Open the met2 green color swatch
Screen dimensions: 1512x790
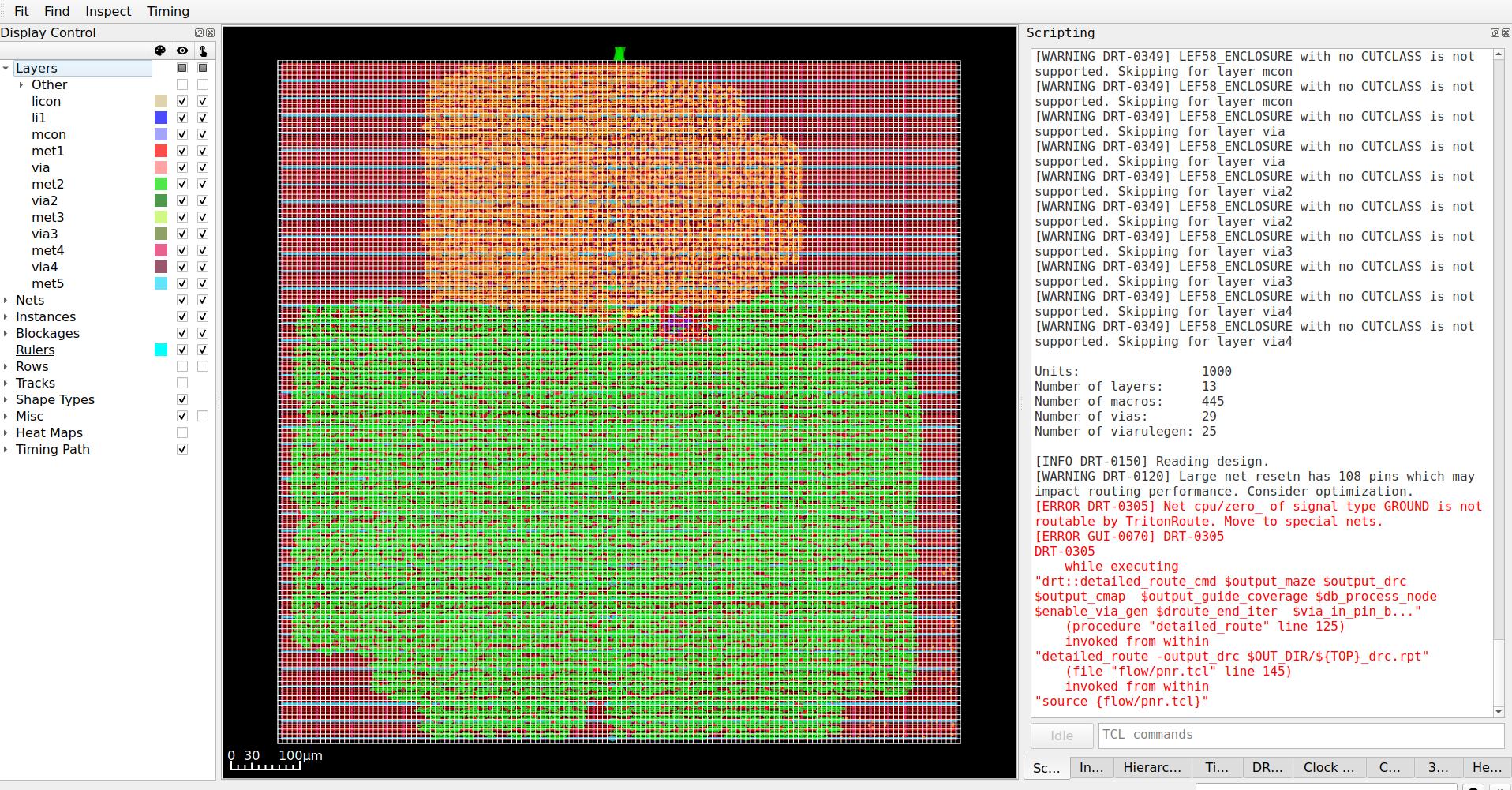pyautogui.click(x=161, y=184)
